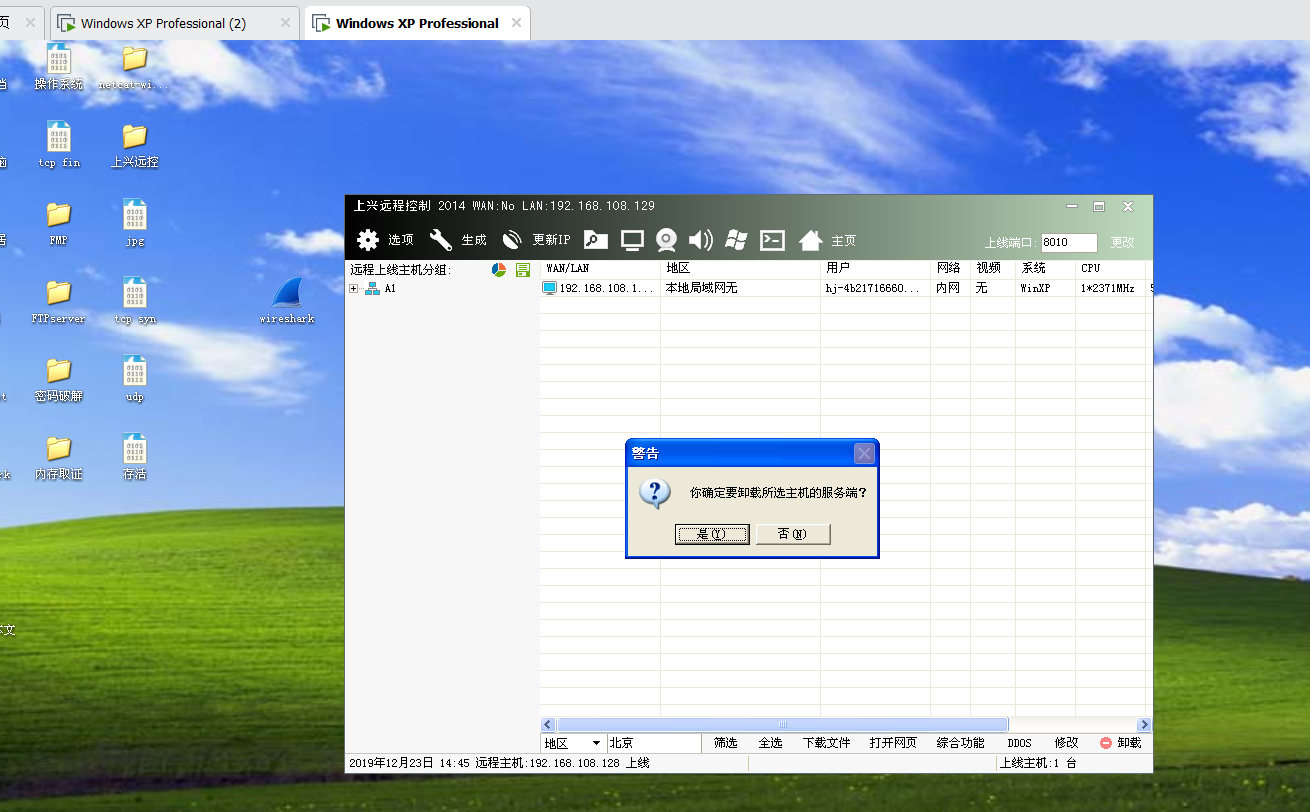Close the Windows XP Professional (2) tab

[286, 23]
